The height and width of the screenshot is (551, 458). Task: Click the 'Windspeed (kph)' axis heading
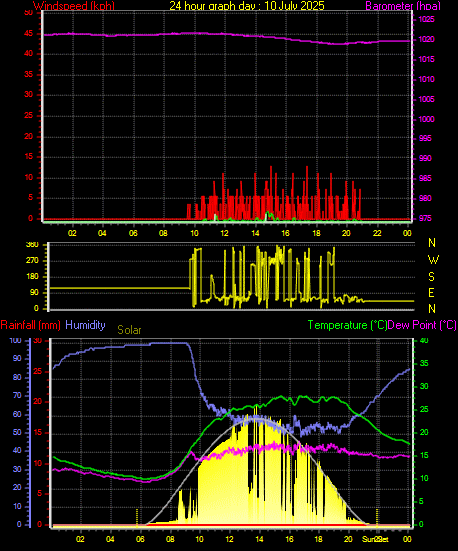point(74,6)
